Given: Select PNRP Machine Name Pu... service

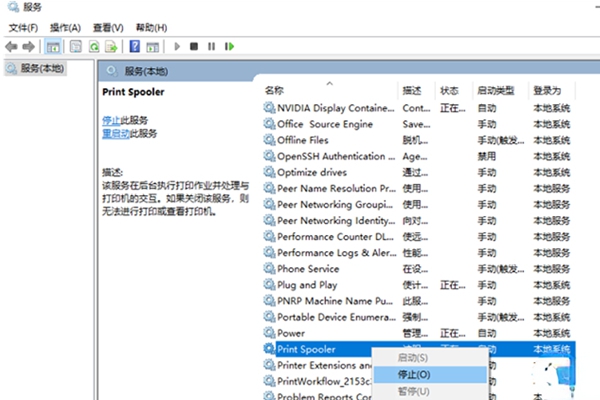Looking at the screenshot, I should tap(335, 301).
